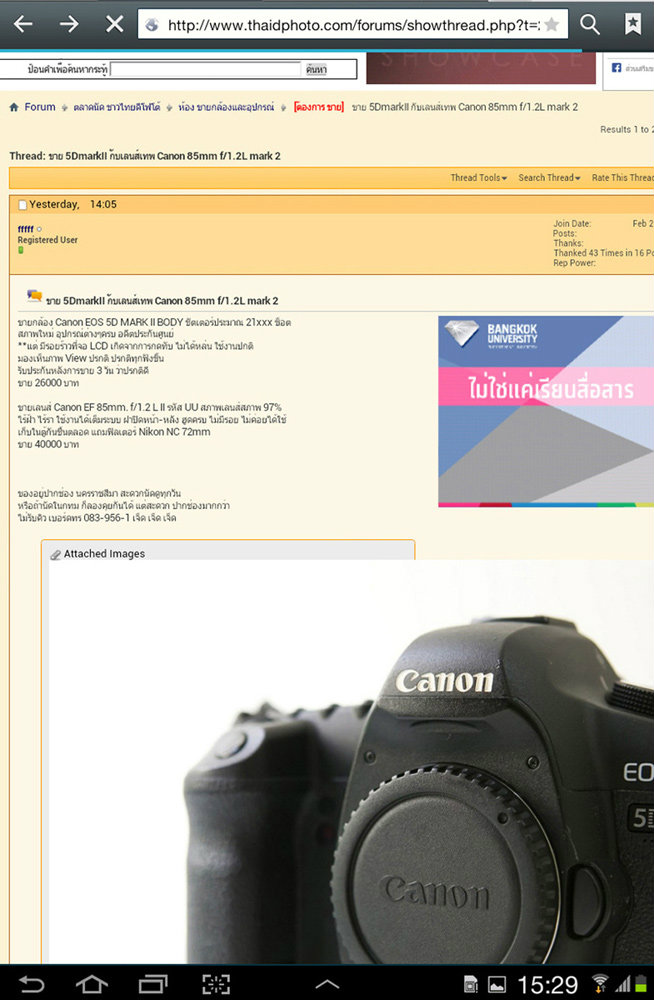This screenshot has height=1000, width=654.
Task: Open user fffff profile link
Action: pyautogui.click(x=26, y=229)
